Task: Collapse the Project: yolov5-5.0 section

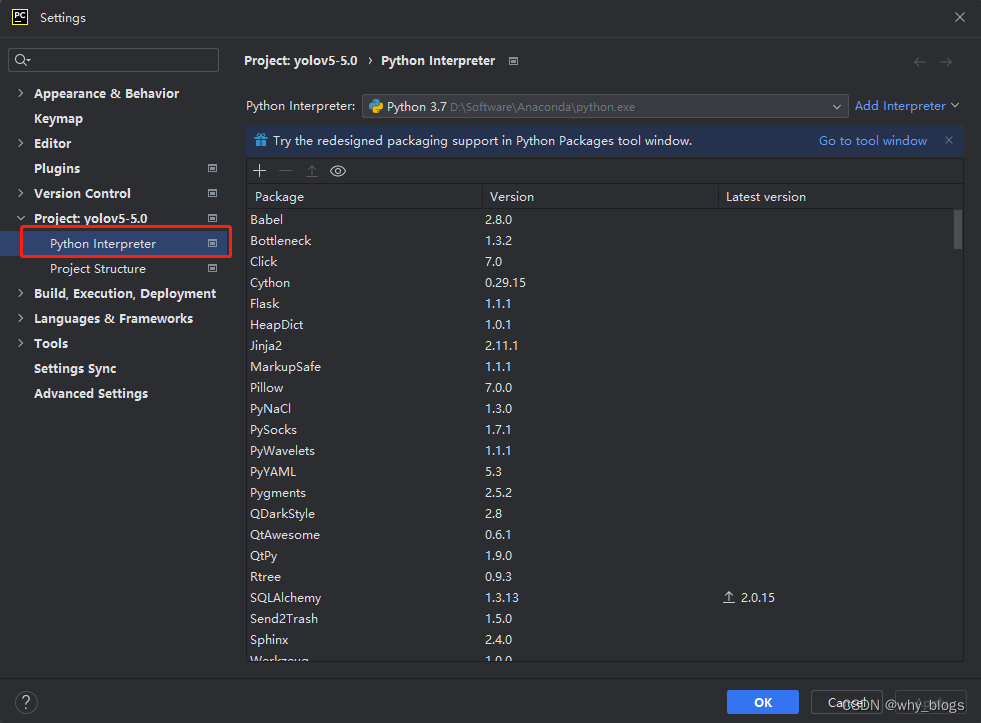Action: [x=21, y=218]
